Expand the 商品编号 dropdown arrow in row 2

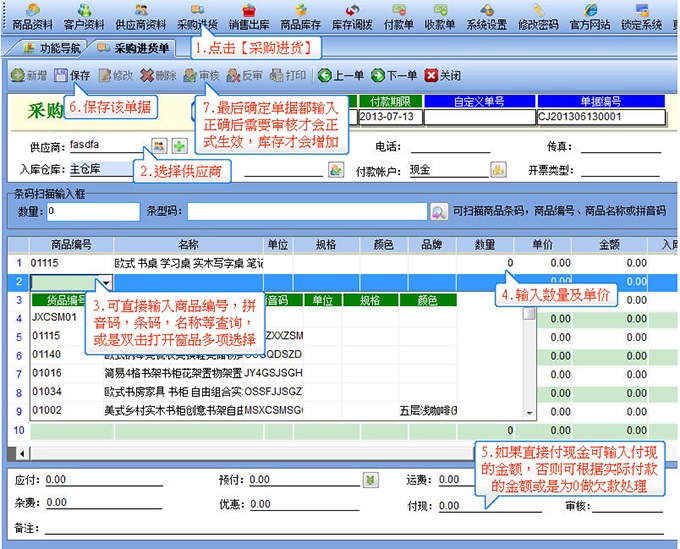tap(106, 282)
